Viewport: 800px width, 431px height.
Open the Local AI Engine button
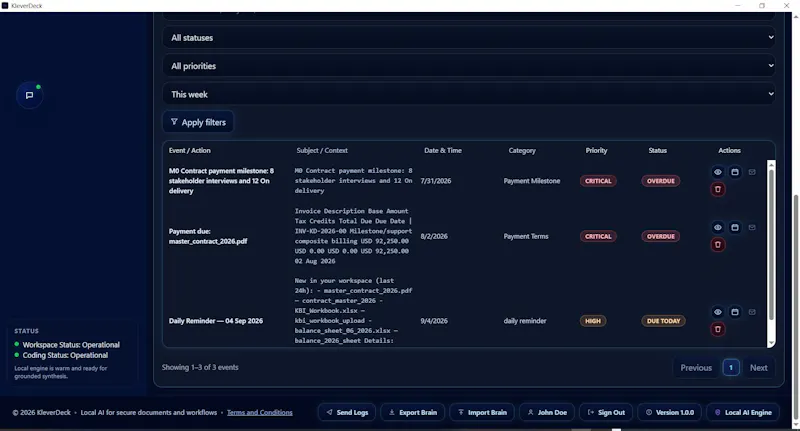click(743, 412)
